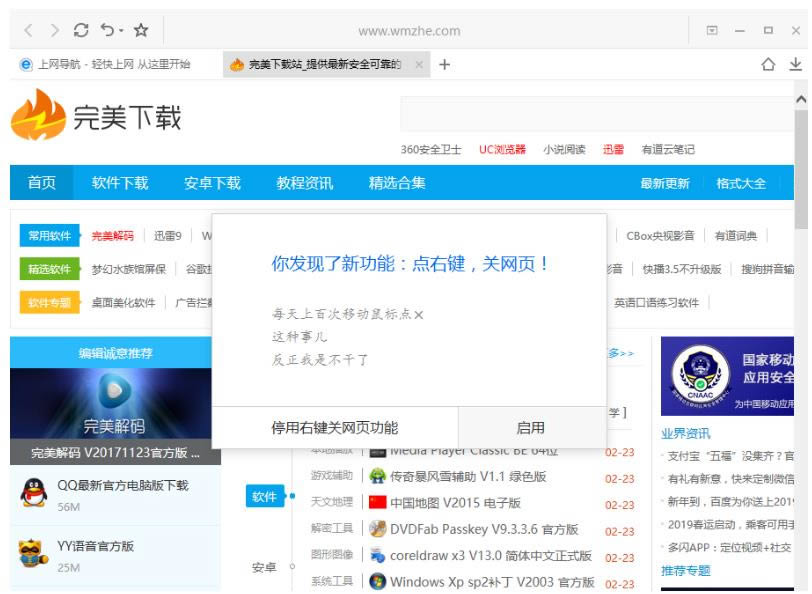Open the 有道词典 link

pos(736,236)
